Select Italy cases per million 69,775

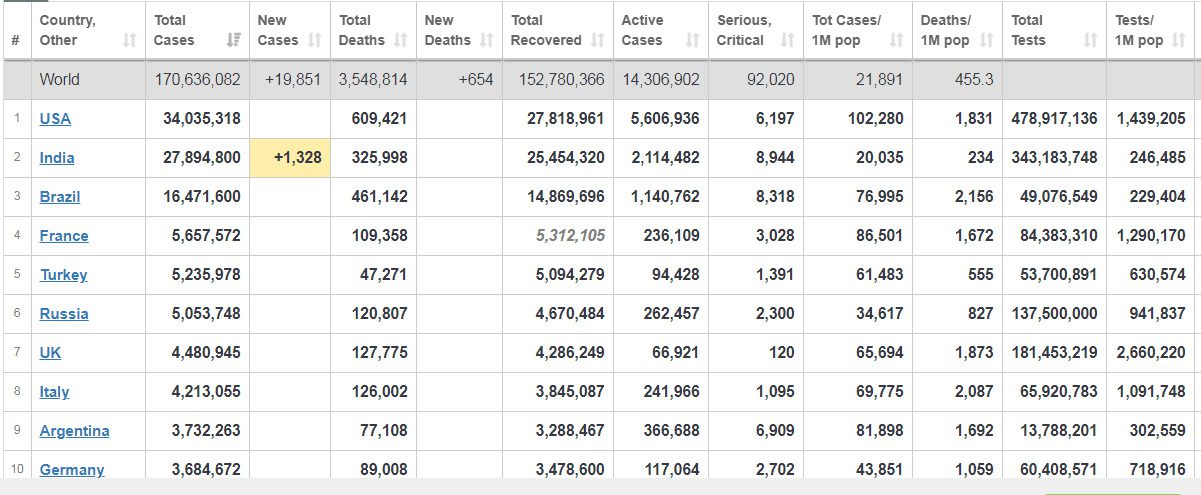[880, 391]
